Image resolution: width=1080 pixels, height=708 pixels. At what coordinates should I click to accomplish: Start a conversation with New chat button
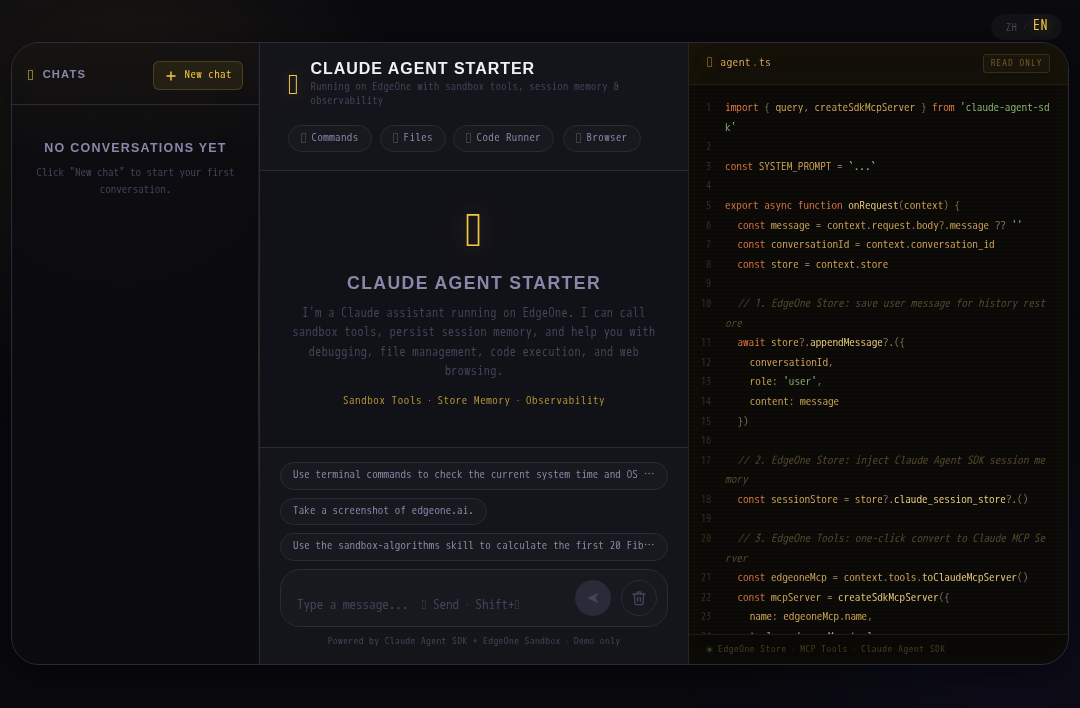(x=198, y=75)
